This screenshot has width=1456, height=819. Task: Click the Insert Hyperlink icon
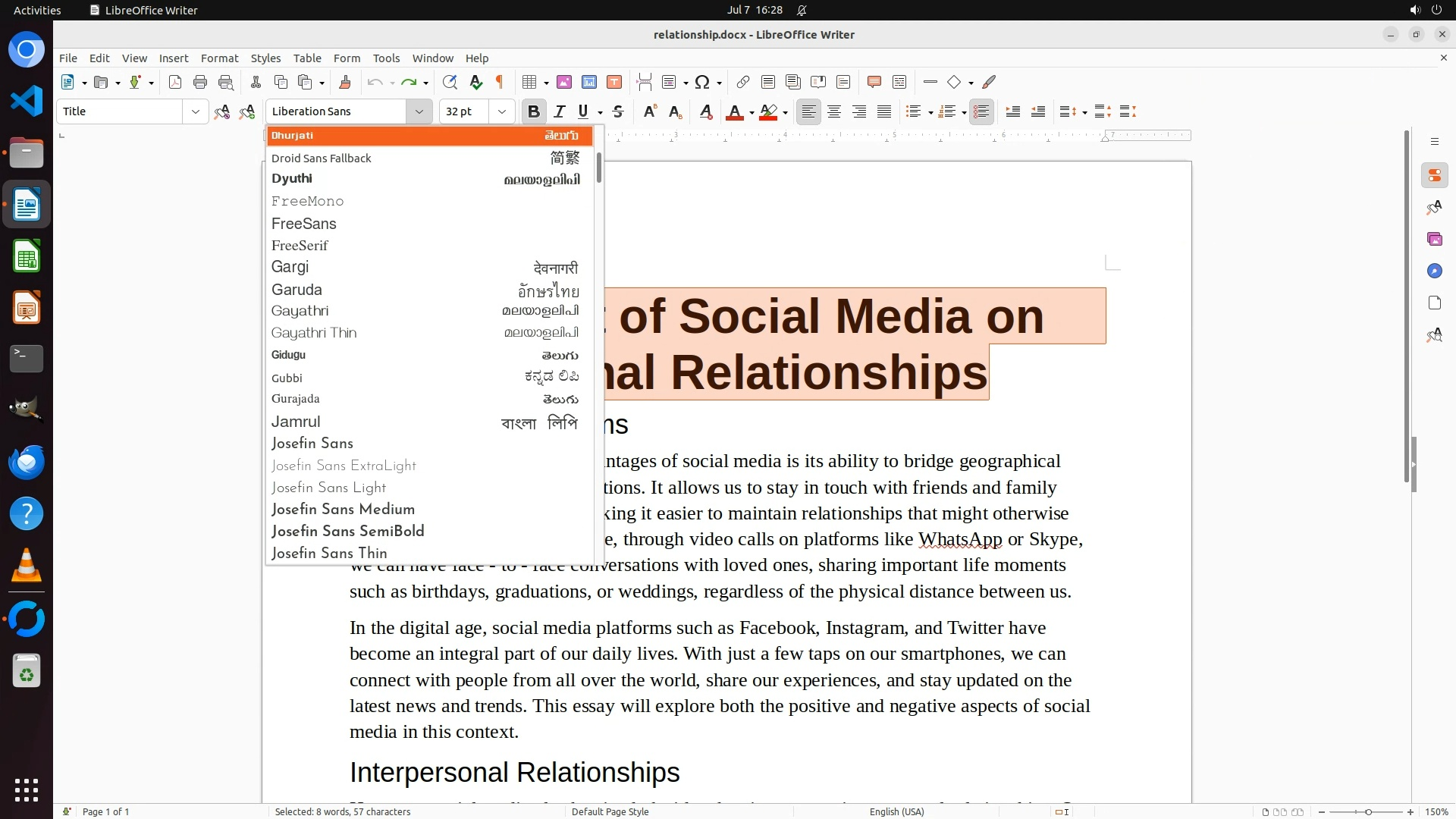pyautogui.click(x=743, y=82)
